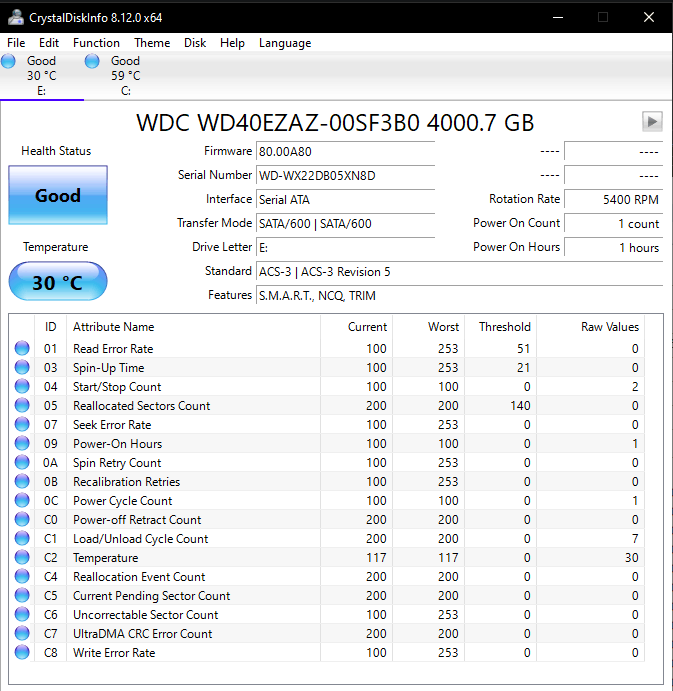Select the Reallocated Sectors Count attribute name

[141, 405]
